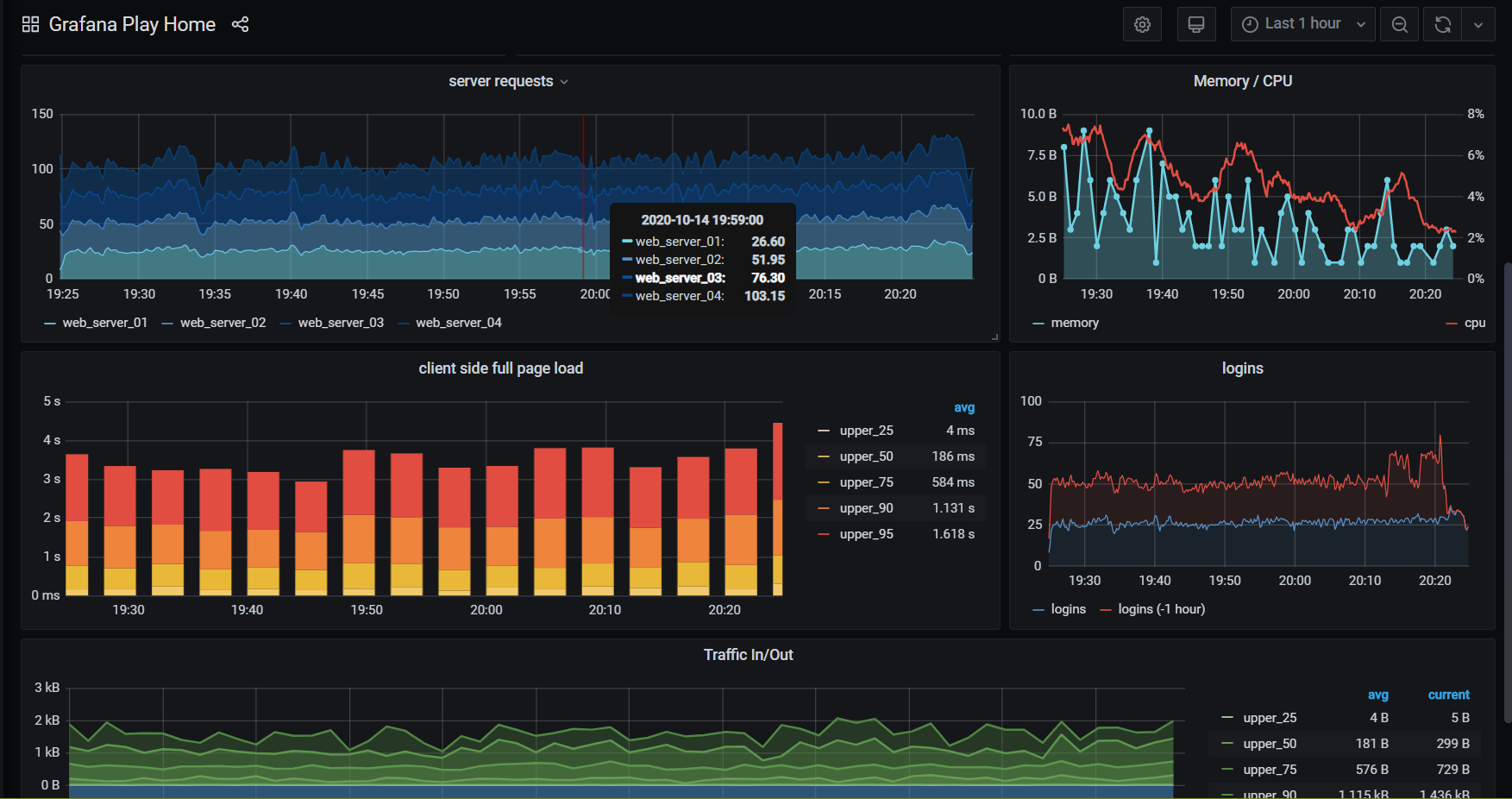Select upper_90 in page load legend
The width and height of the screenshot is (1512, 799).
tap(867, 508)
